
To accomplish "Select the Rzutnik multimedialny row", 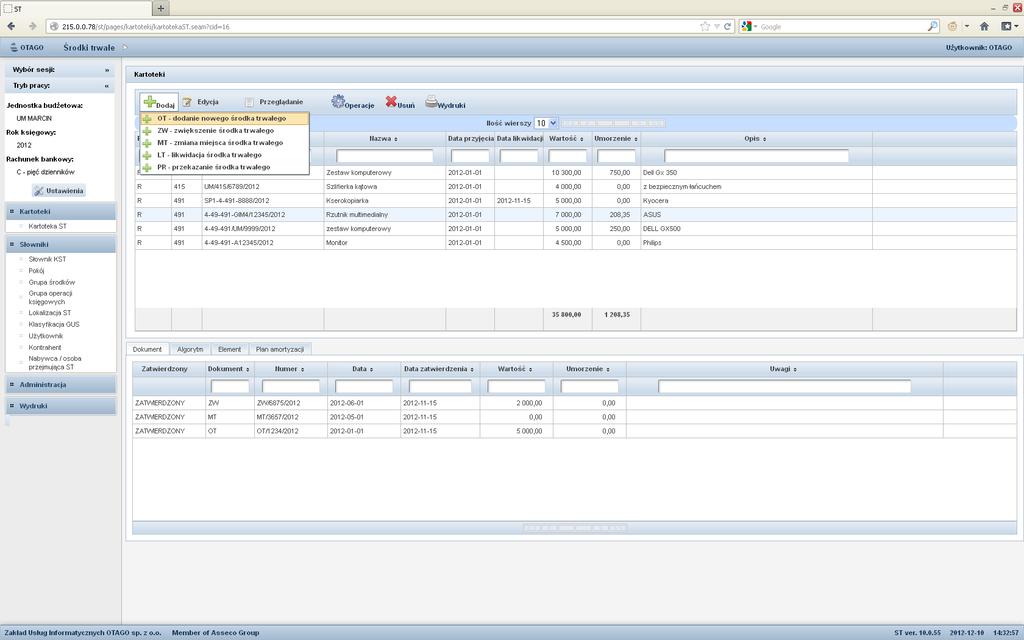I will coord(575,214).
